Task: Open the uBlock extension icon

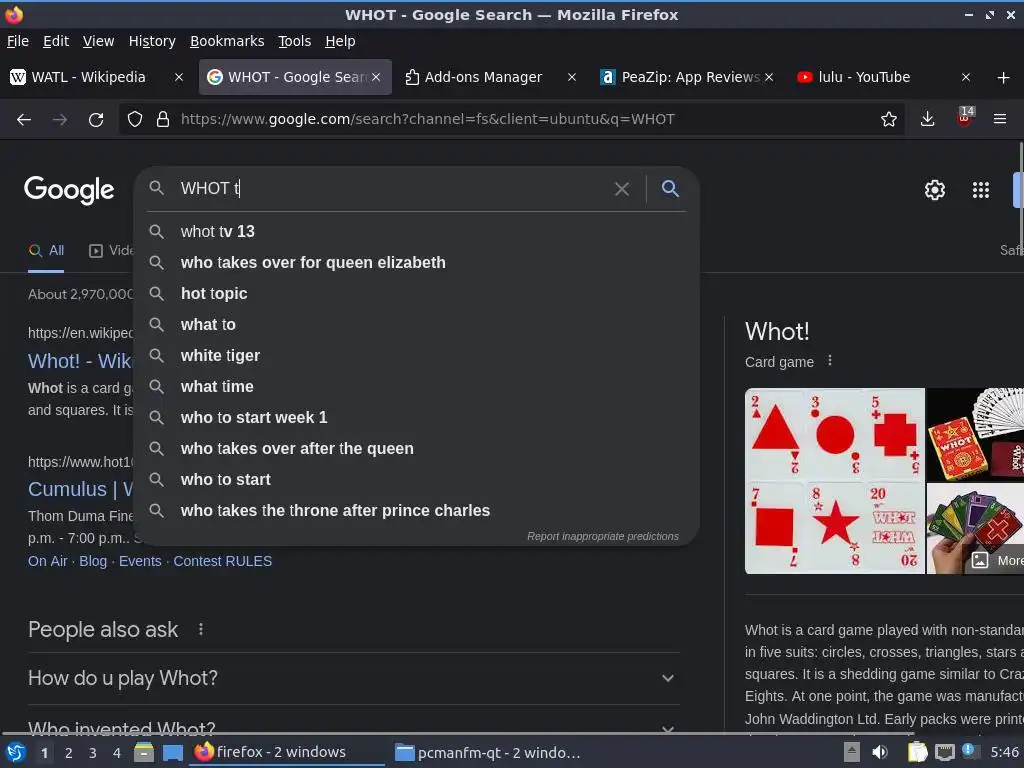Action: 965,118
